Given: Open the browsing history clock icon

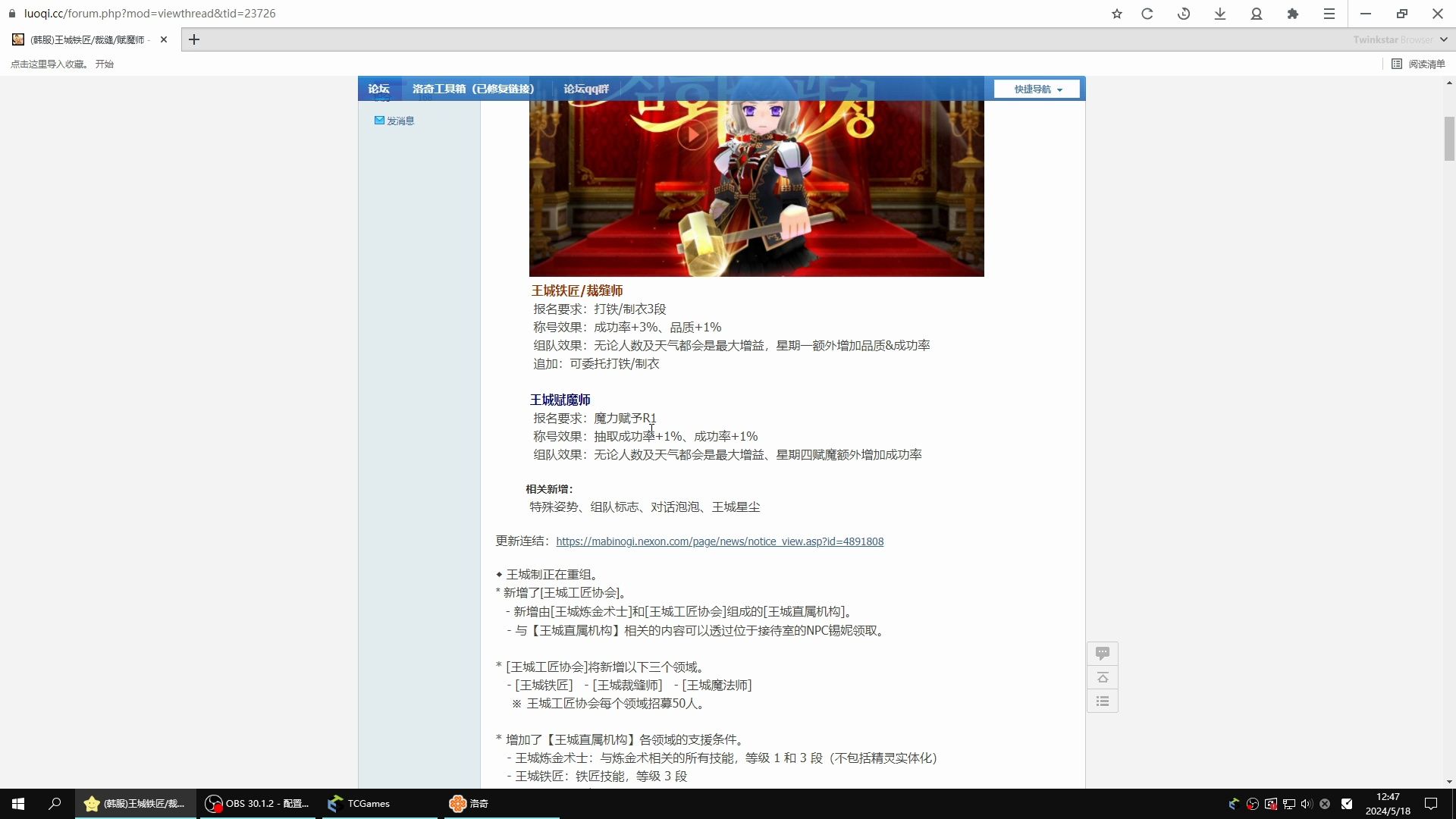Looking at the screenshot, I should (1184, 14).
